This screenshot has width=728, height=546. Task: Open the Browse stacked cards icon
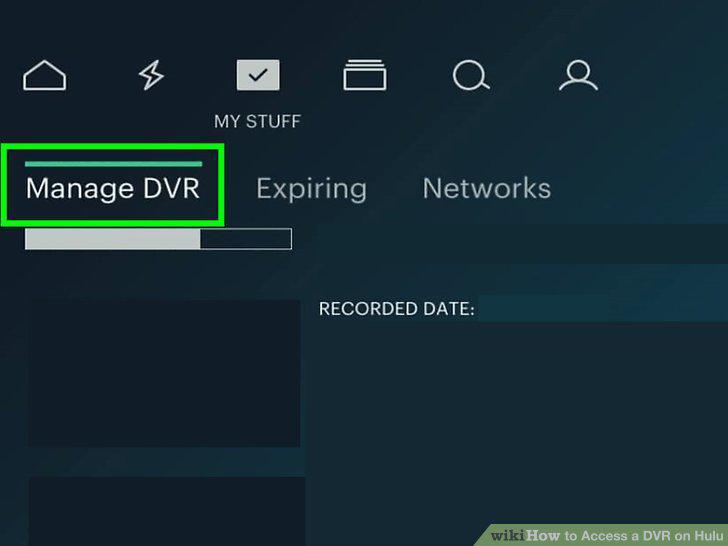(x=365, y=75)
